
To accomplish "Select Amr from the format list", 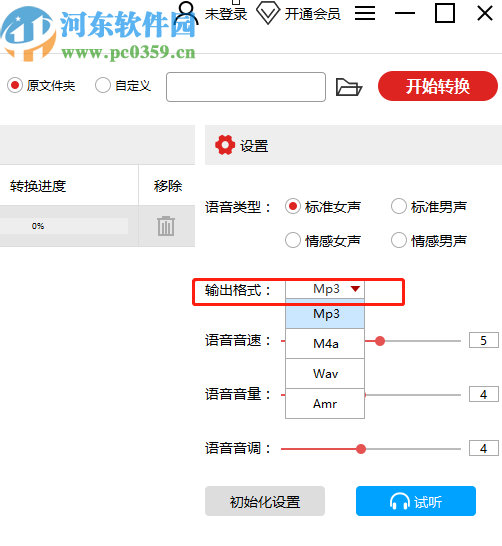I will point(325,404).
